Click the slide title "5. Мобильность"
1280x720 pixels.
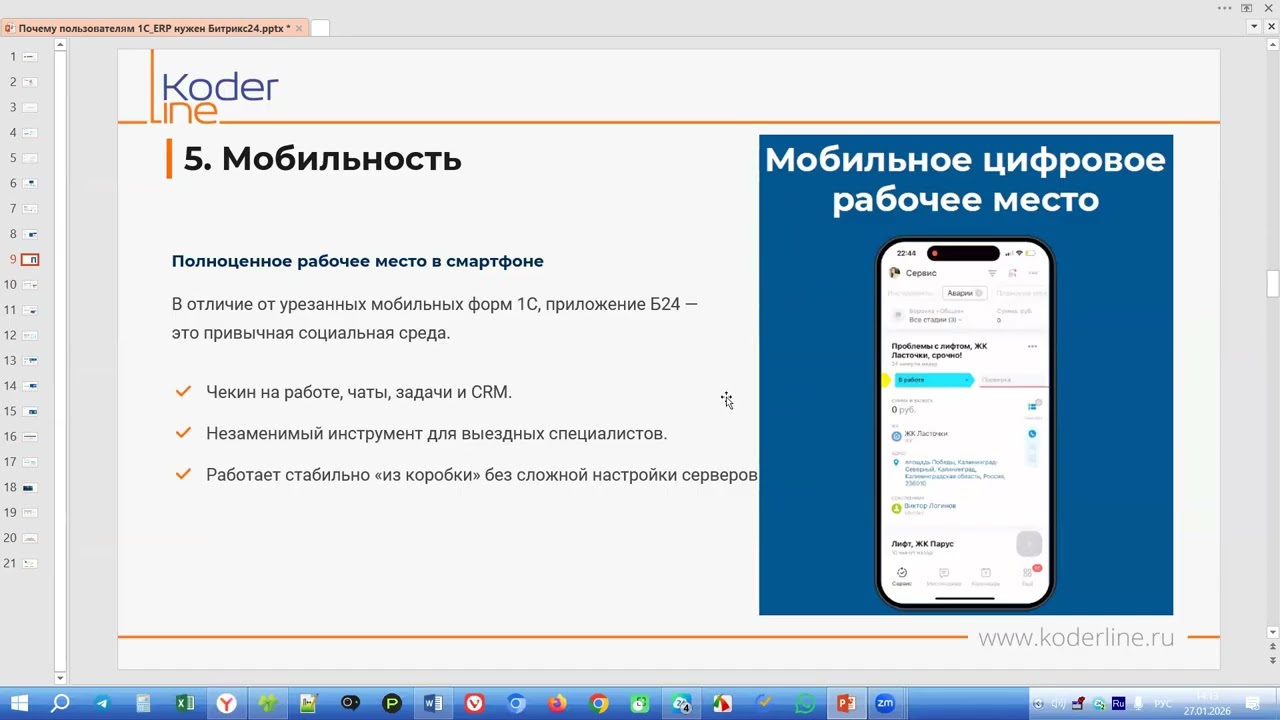(322, 158)
